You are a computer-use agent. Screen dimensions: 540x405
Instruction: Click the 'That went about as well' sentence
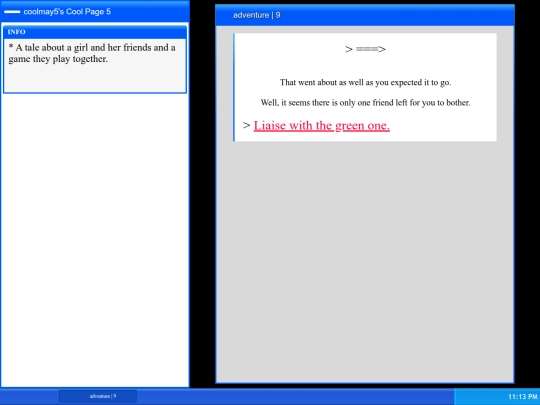[365, 82]
